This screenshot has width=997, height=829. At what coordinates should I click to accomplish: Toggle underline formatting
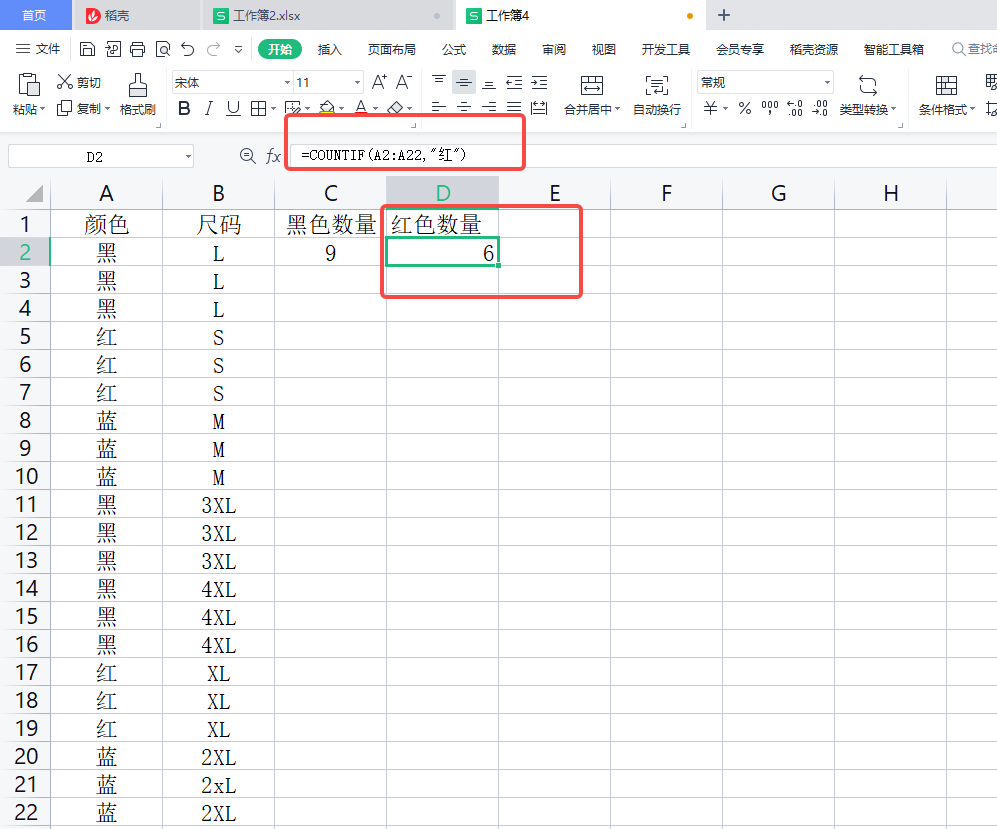233,108
